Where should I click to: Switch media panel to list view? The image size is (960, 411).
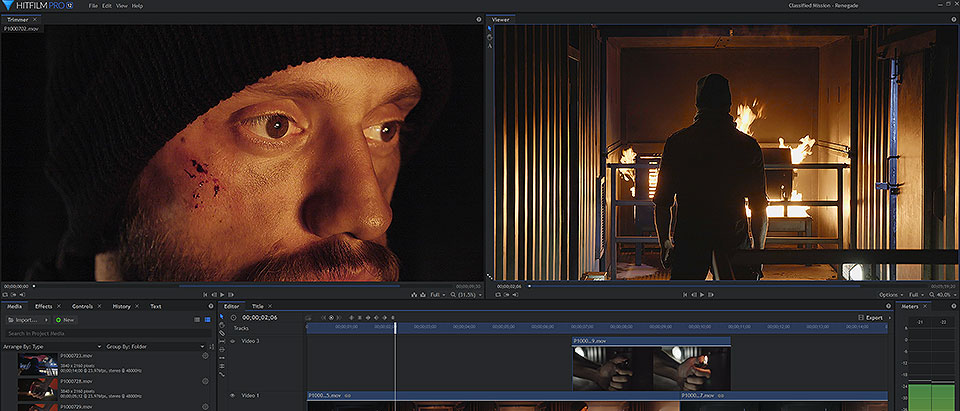(x=197, y=320)
